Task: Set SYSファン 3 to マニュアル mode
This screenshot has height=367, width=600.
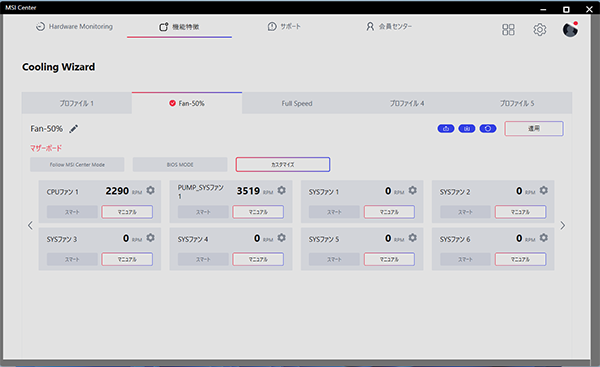Action: [127, 259]
